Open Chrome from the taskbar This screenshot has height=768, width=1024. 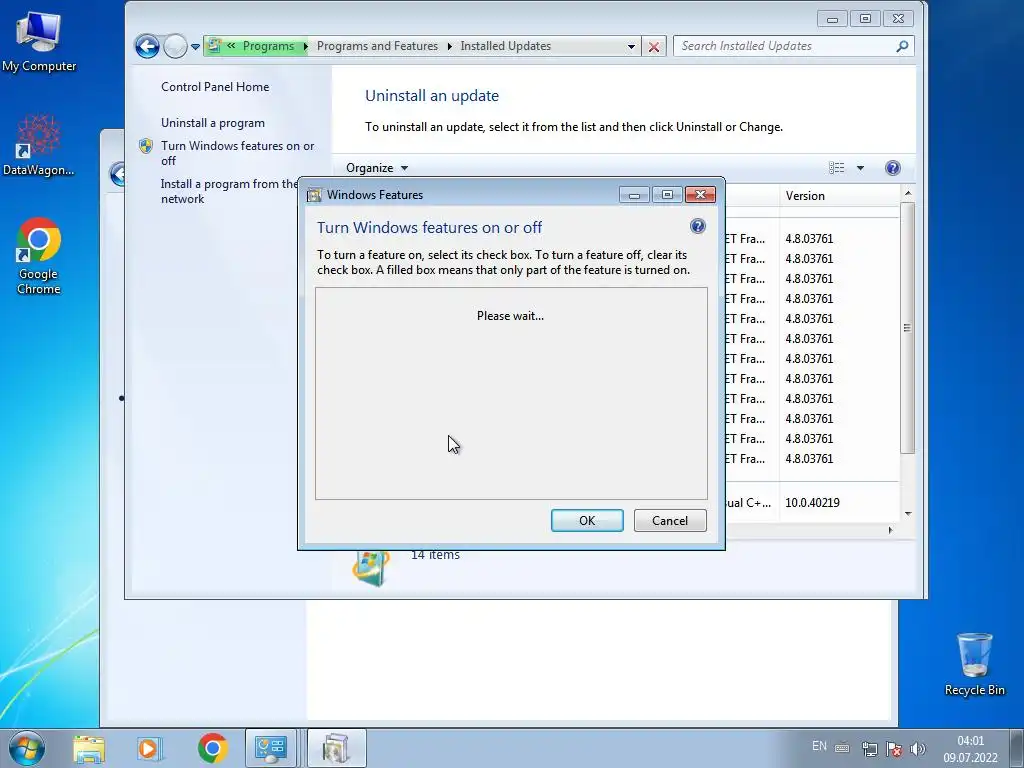click(x=212, y=748)
